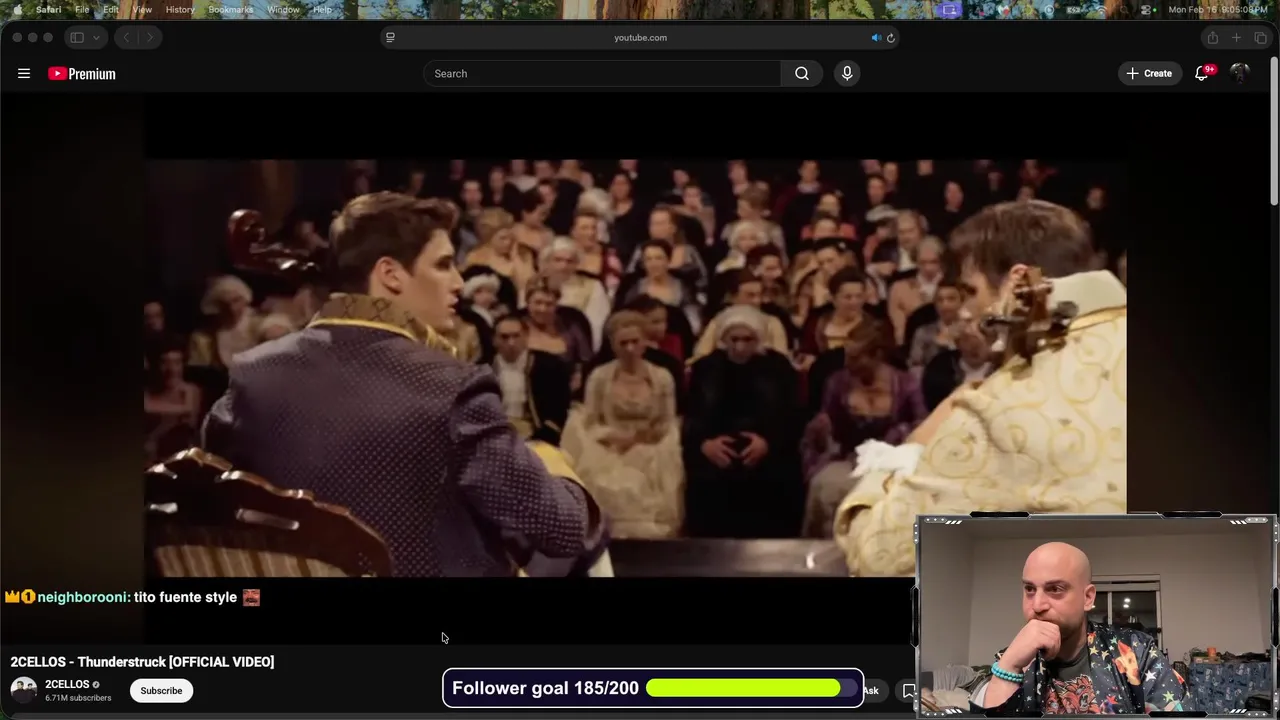Go back with Safari back arrow
Image resolution: width=1280 pixels, height=720 pixels.
[x=126, y=37]
